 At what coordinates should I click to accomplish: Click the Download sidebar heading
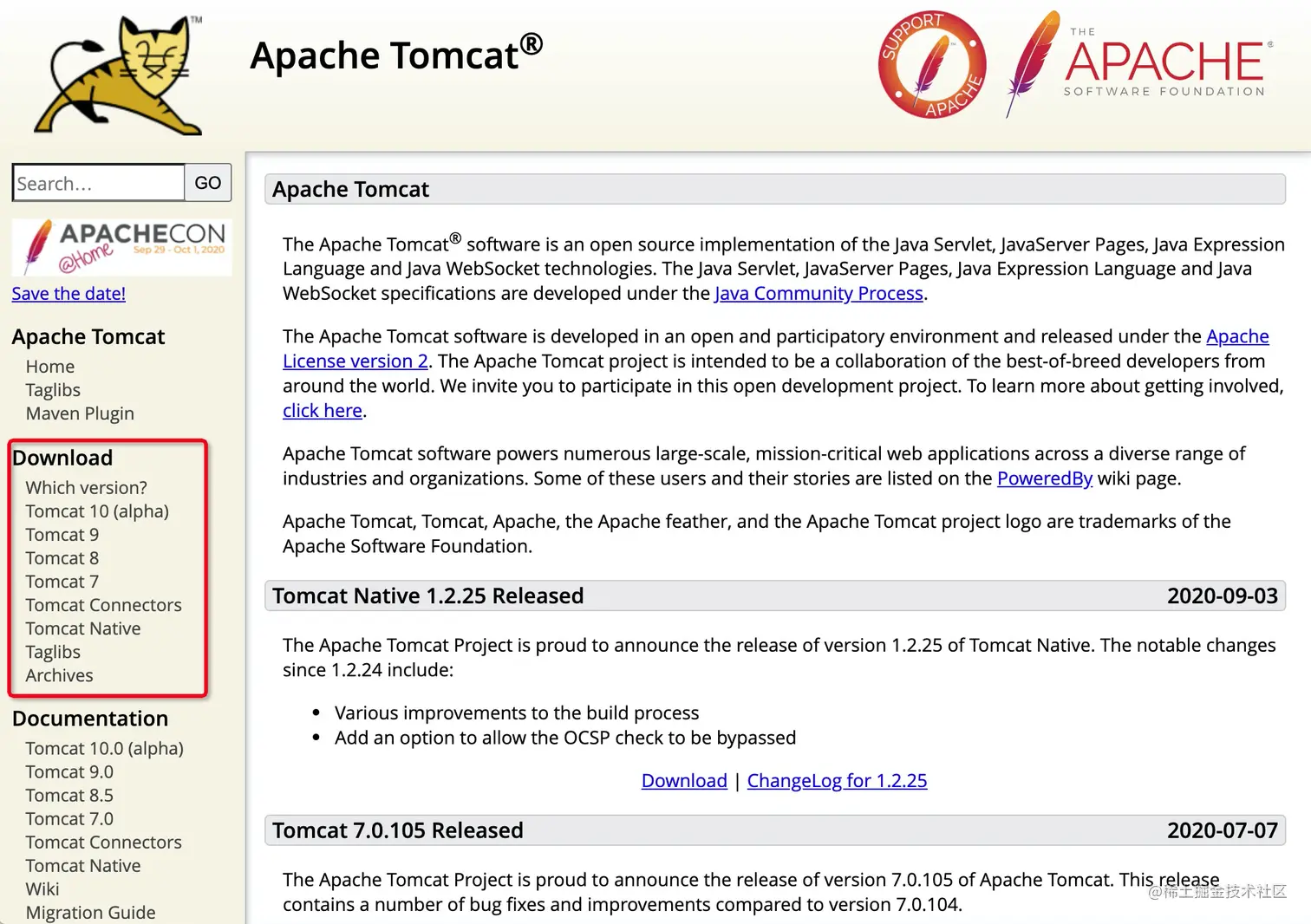[62, 458]
